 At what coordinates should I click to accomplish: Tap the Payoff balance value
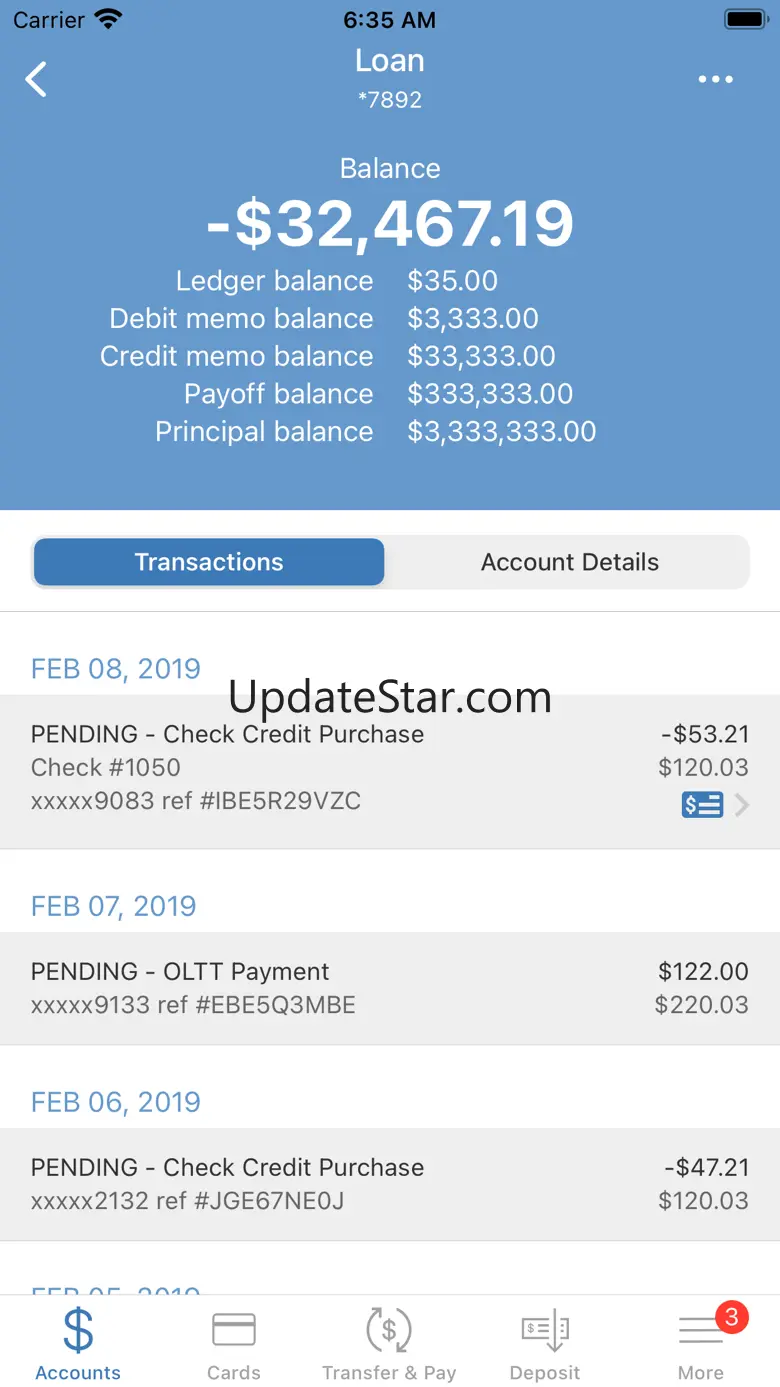[490, 394]
